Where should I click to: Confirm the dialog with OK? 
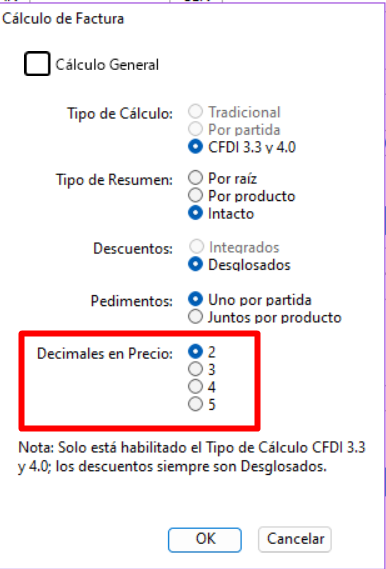pos(205,539)
